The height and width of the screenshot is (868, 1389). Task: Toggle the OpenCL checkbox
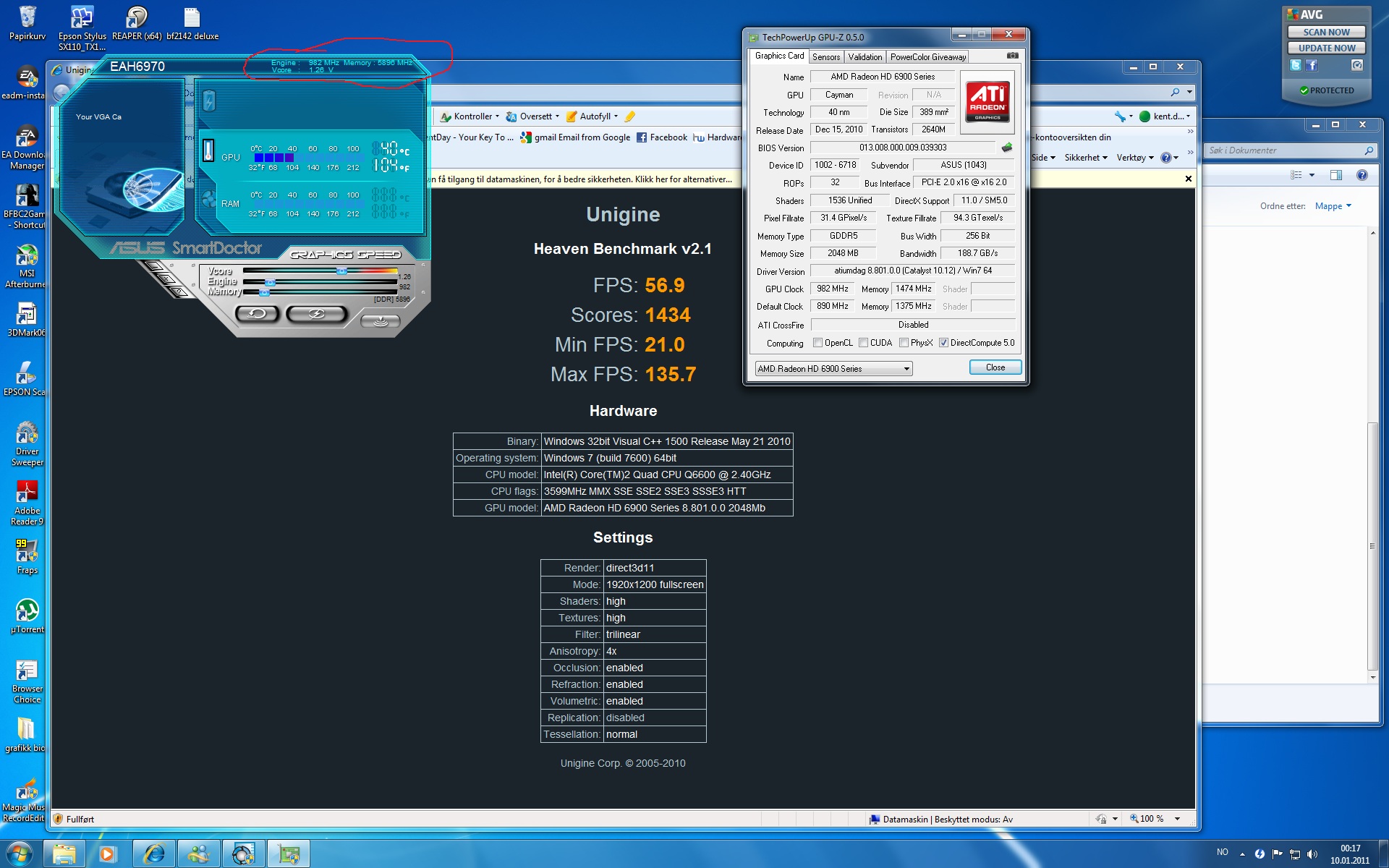(x=817, y=343)
